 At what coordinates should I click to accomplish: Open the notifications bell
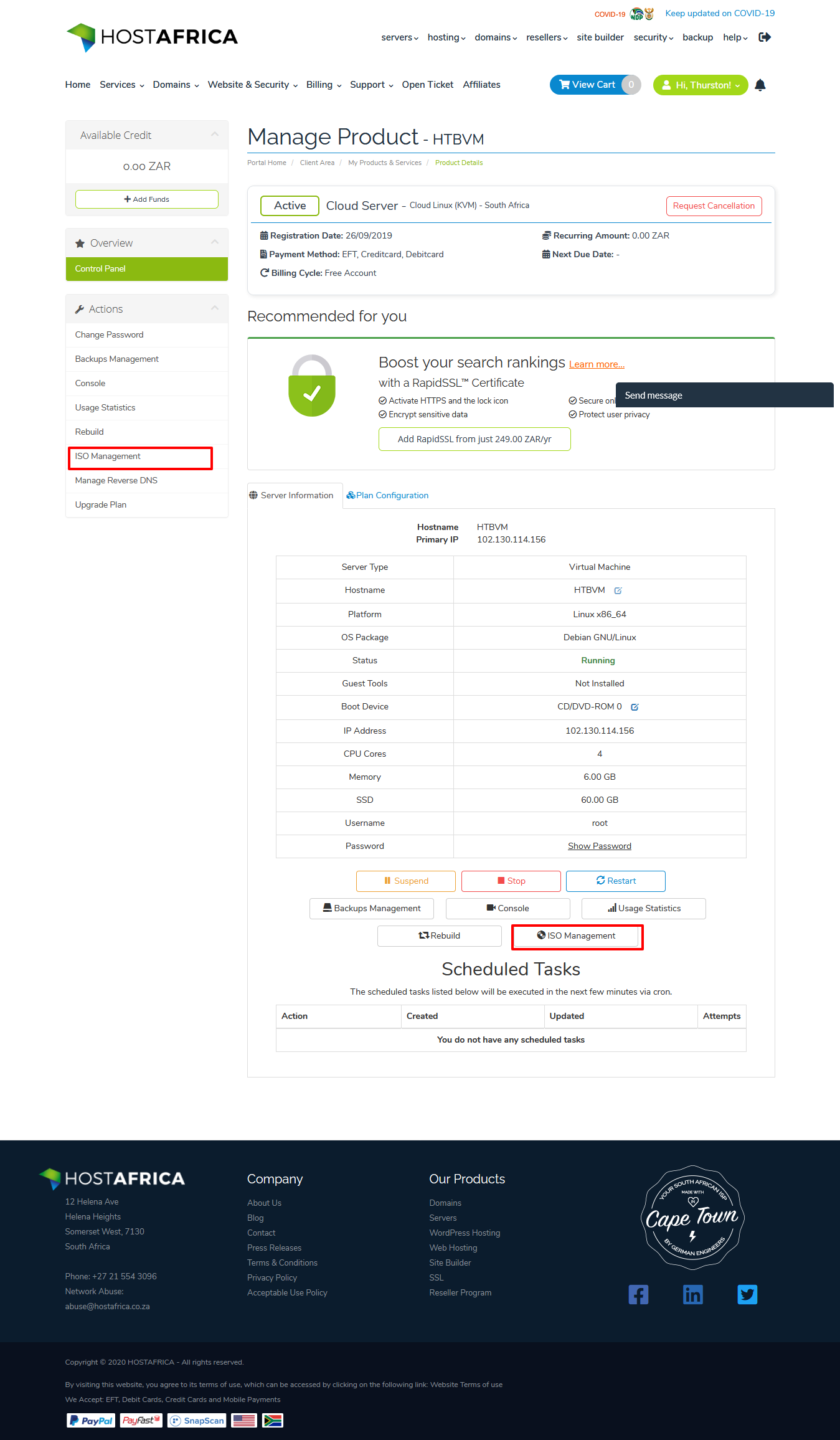[760, 85]
